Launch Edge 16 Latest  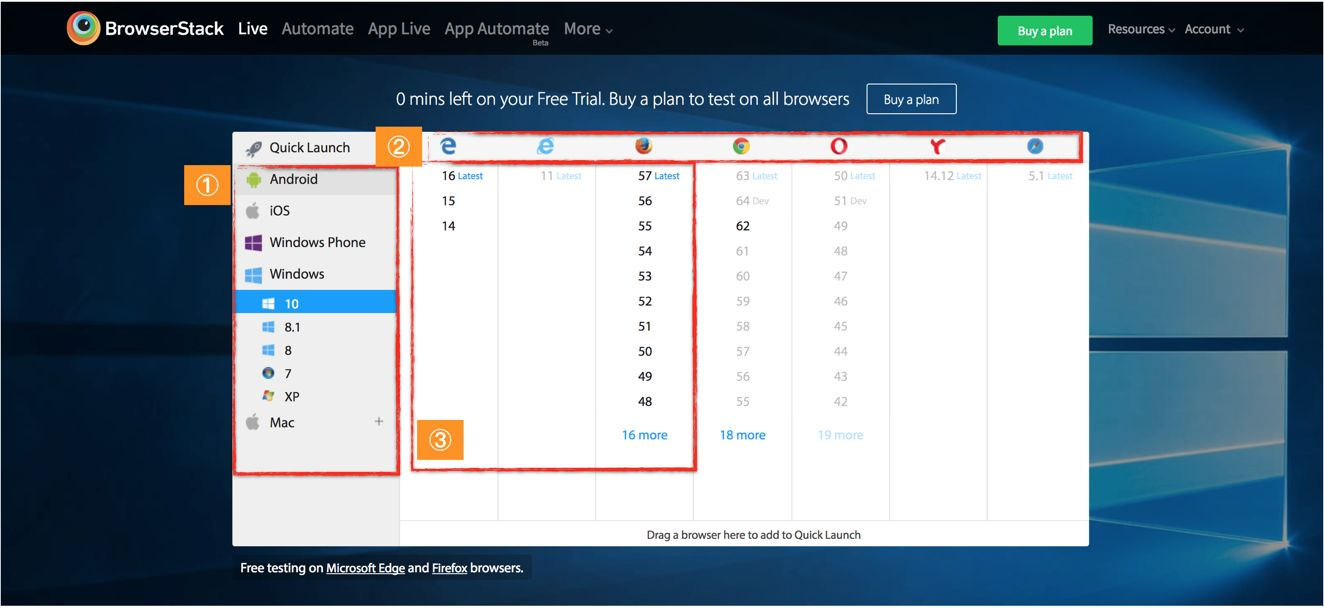[x=462, y=176]
